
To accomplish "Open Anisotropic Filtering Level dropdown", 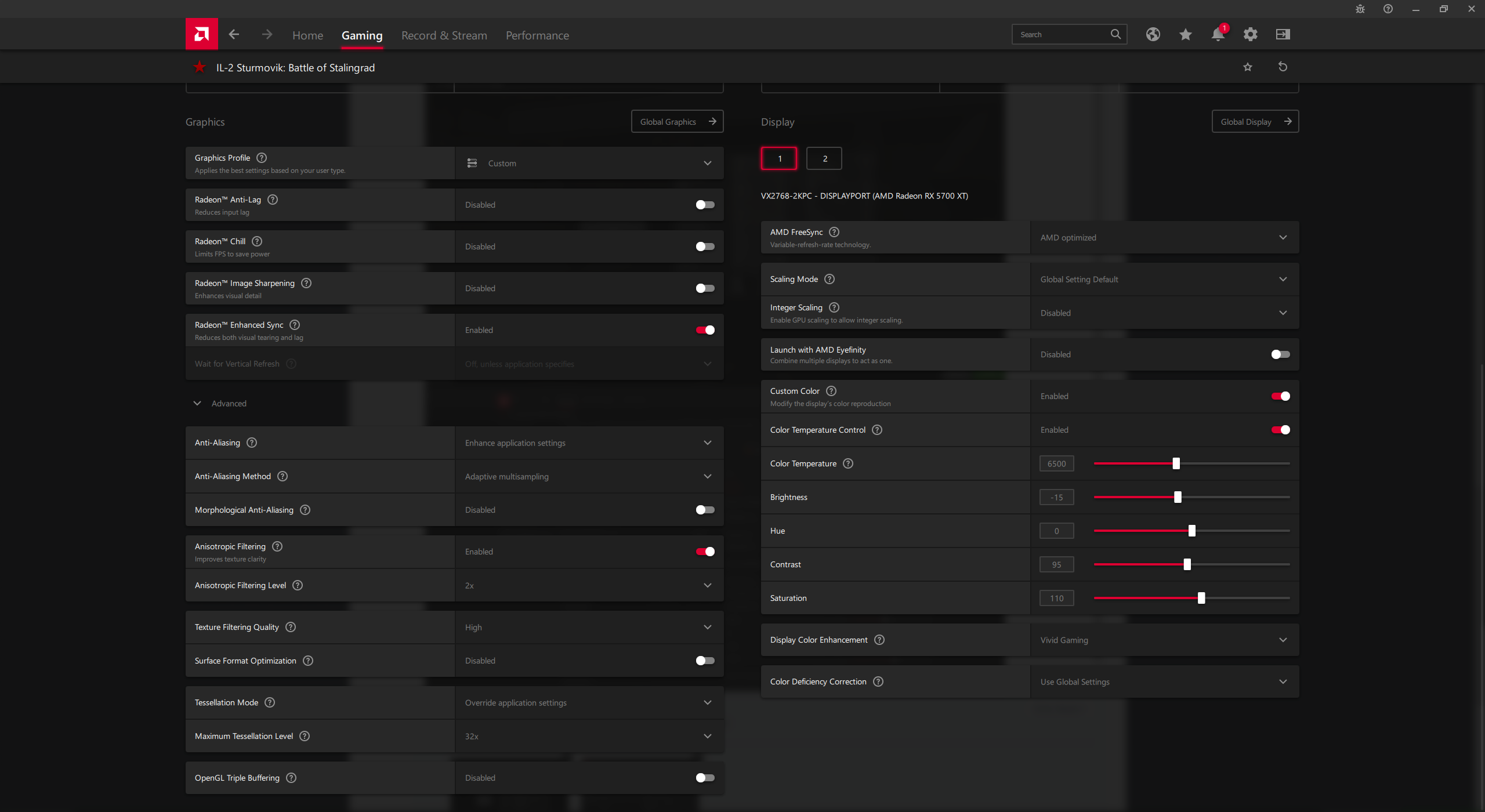I will pyautogui.click(x=589, y=585).
